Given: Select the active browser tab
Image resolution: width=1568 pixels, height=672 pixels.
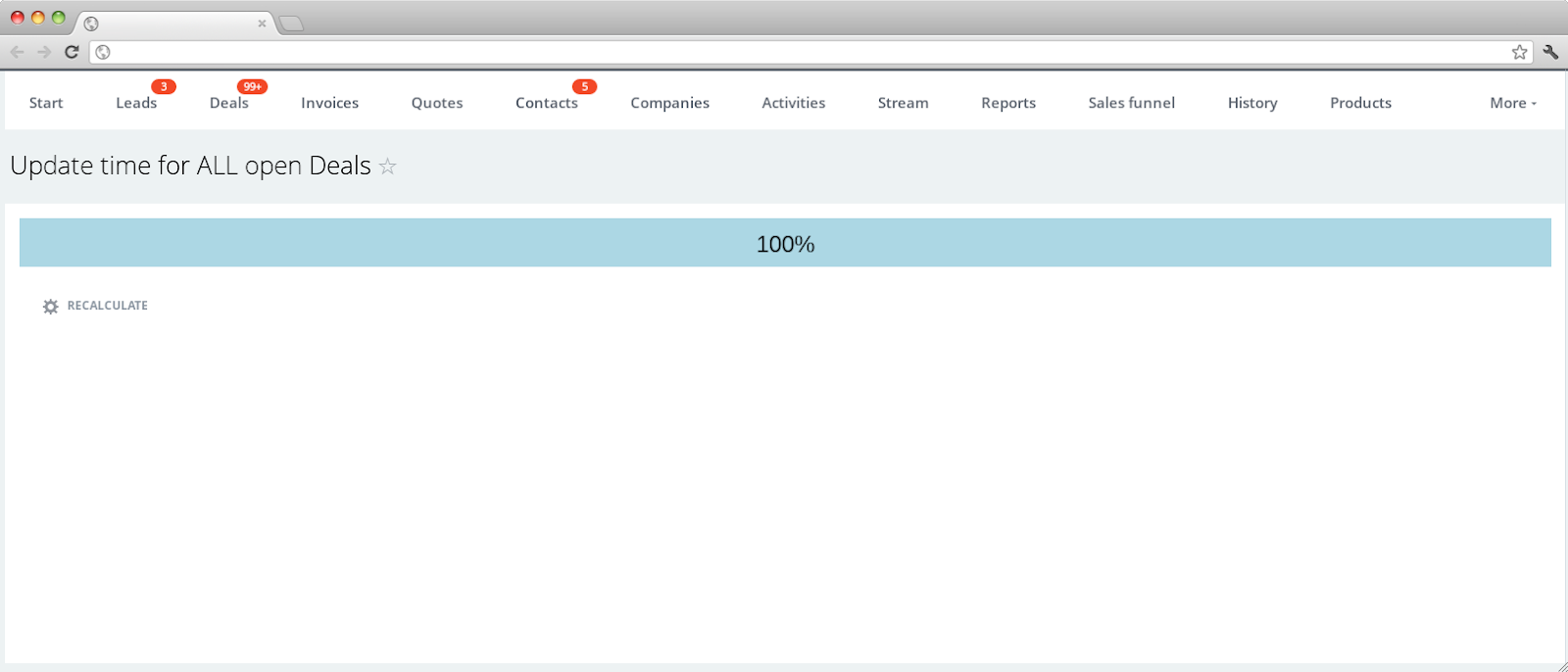Looking at the screenshot, I should pyautogui.click(x=175, y=24).
